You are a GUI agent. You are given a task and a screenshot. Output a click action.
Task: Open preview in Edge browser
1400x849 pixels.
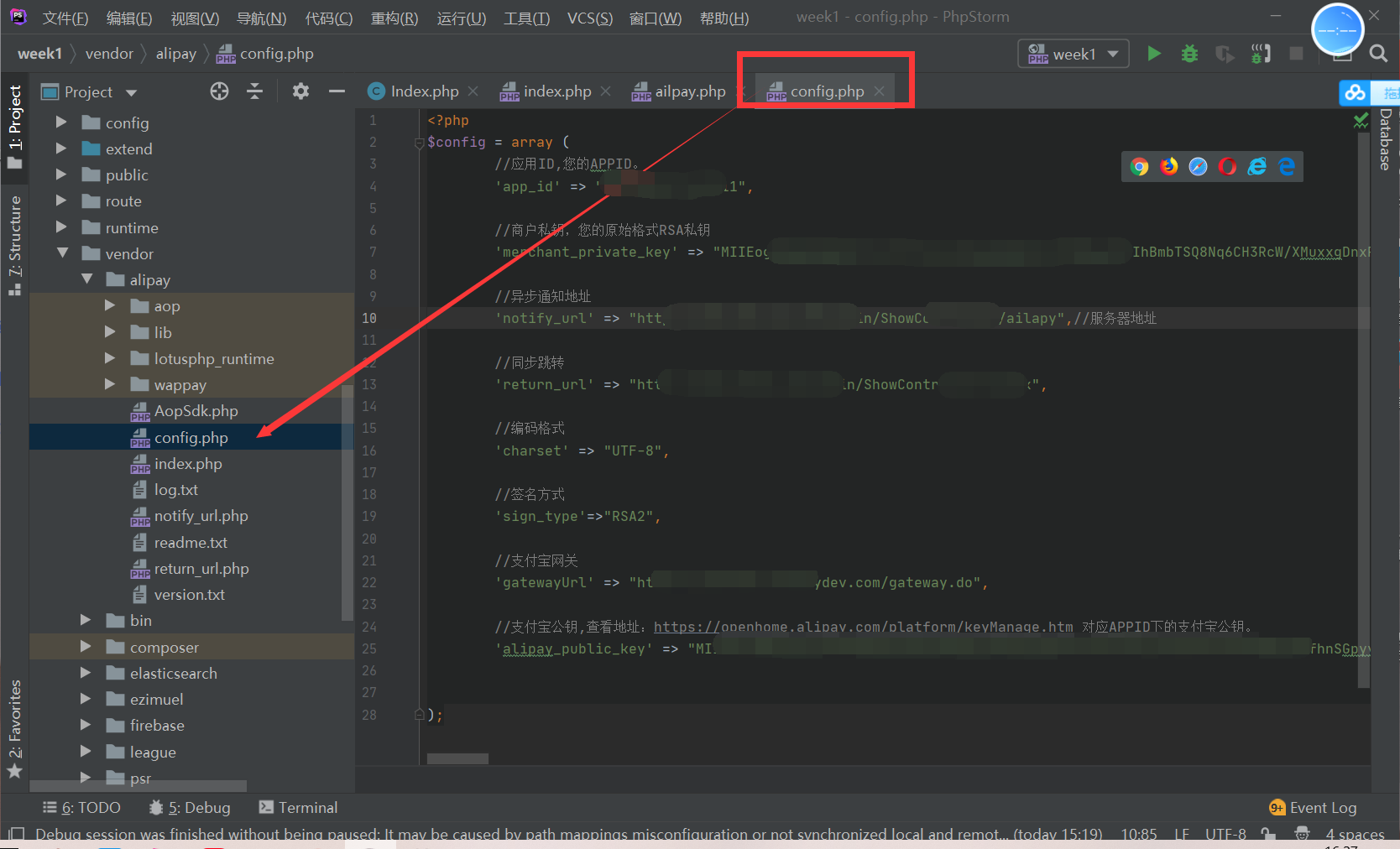coord(1286,166)
